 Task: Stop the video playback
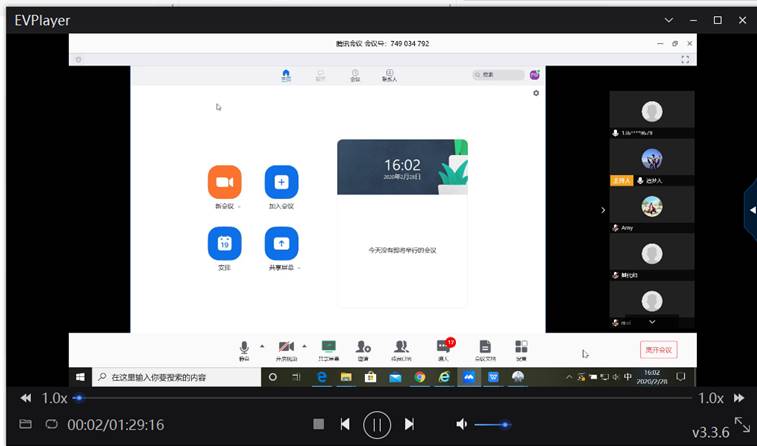(318, 424)
